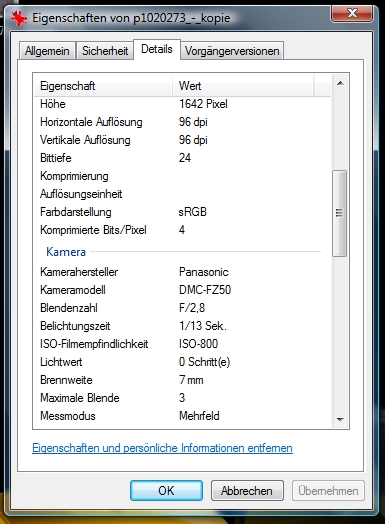
Task: Confirm with the OK button
Action: pos(166,491)
